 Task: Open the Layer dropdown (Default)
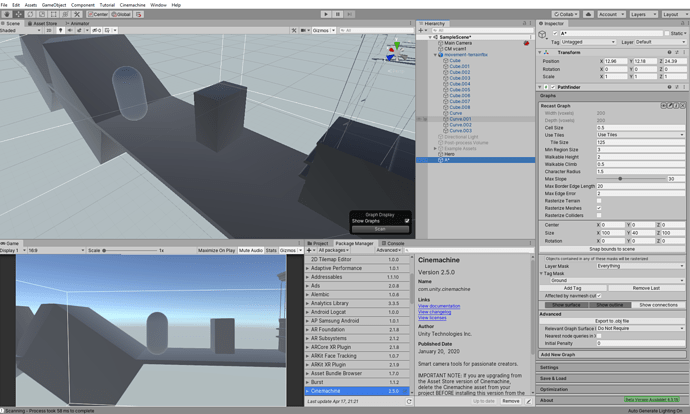click(660, 42)
